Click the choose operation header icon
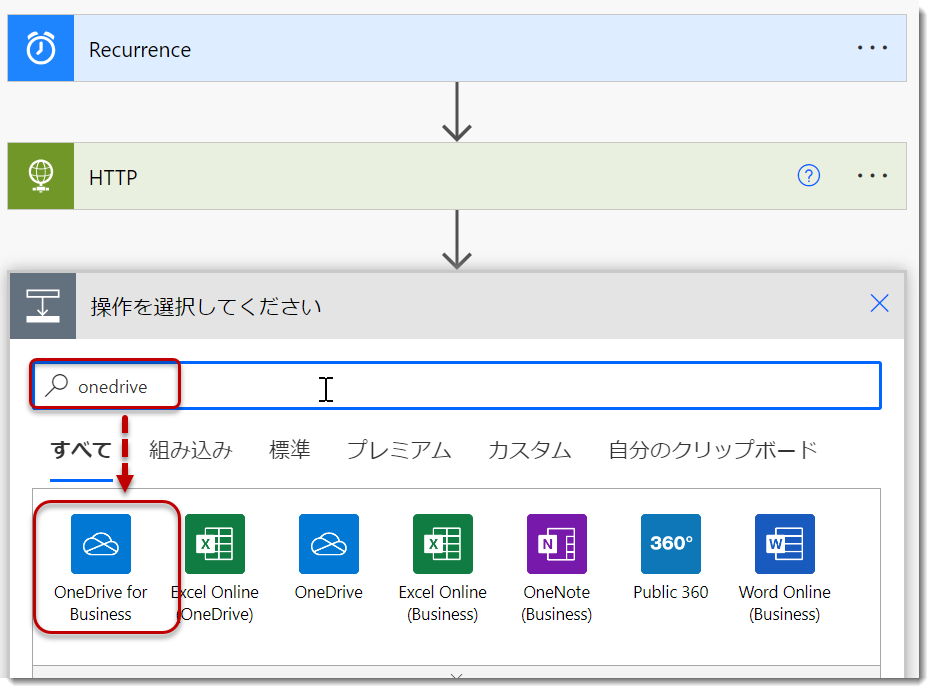This screenshot has height=693, width=934. click(43, 306)
